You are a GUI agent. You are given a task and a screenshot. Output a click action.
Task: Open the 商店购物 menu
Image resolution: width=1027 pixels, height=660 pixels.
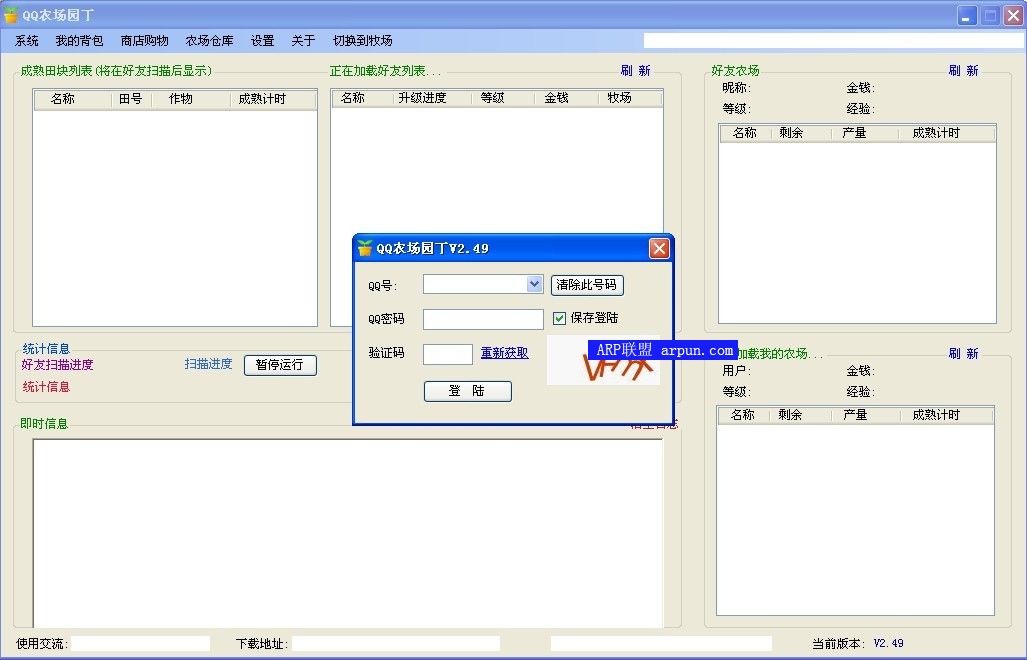click(x=144, y=41)
